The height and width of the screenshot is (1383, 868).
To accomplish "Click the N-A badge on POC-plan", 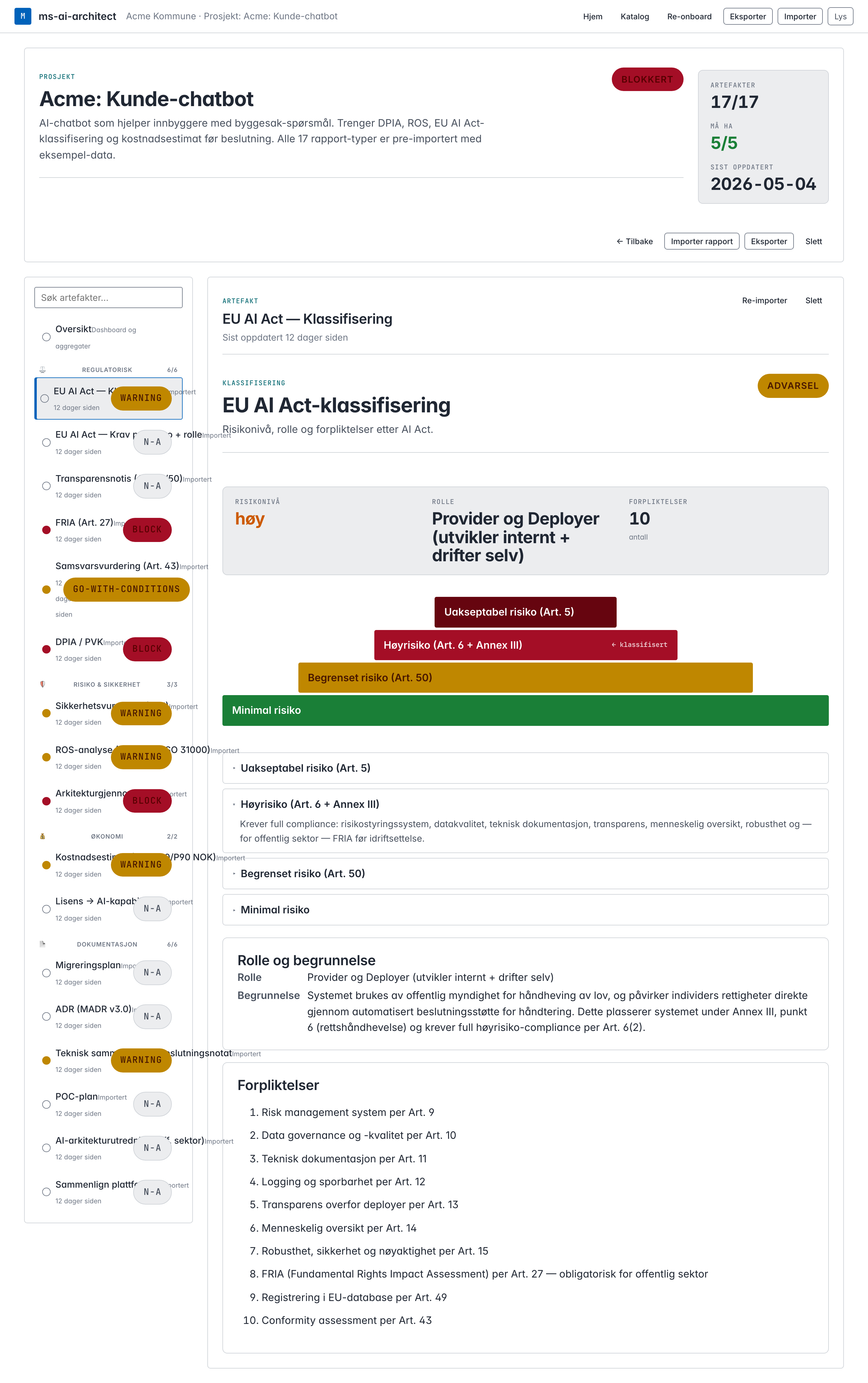I will click(x=152, y=1104).
